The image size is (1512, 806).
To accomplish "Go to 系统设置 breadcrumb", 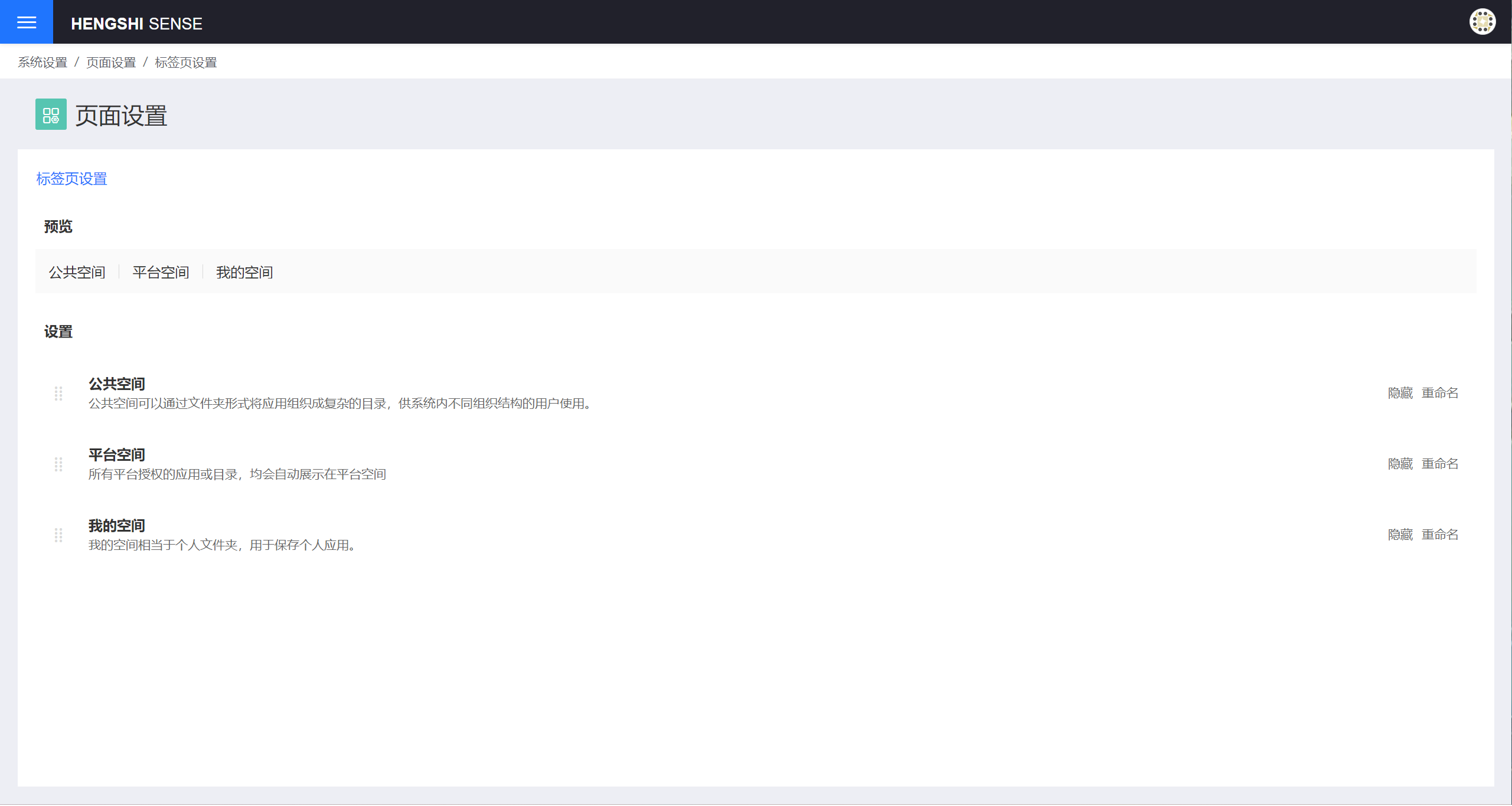I will [43, 63].
